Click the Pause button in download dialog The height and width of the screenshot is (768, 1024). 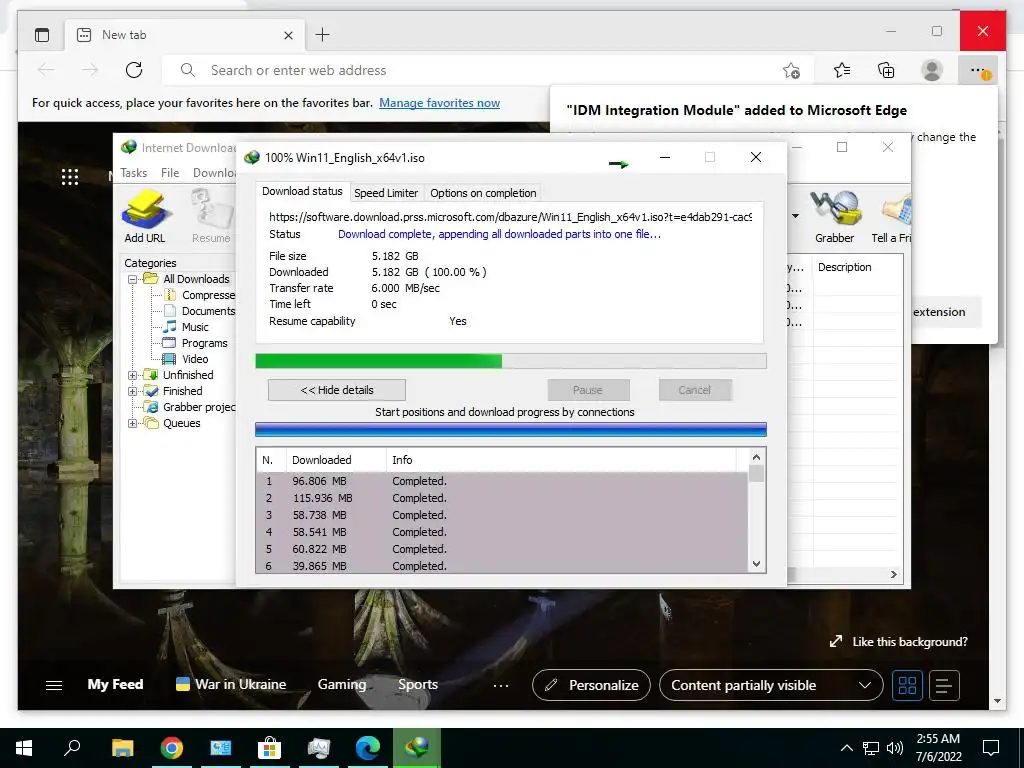click(x=588, y=390)
